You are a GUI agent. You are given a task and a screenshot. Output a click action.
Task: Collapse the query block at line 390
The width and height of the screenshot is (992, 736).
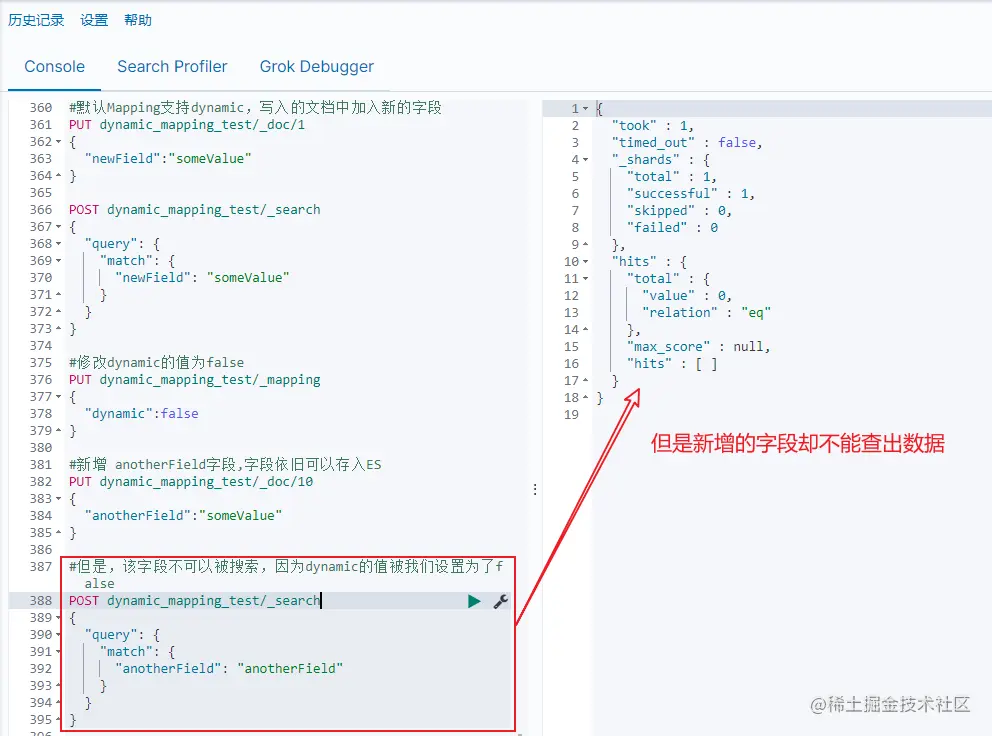pyautogui.click(x=58, y=635)
